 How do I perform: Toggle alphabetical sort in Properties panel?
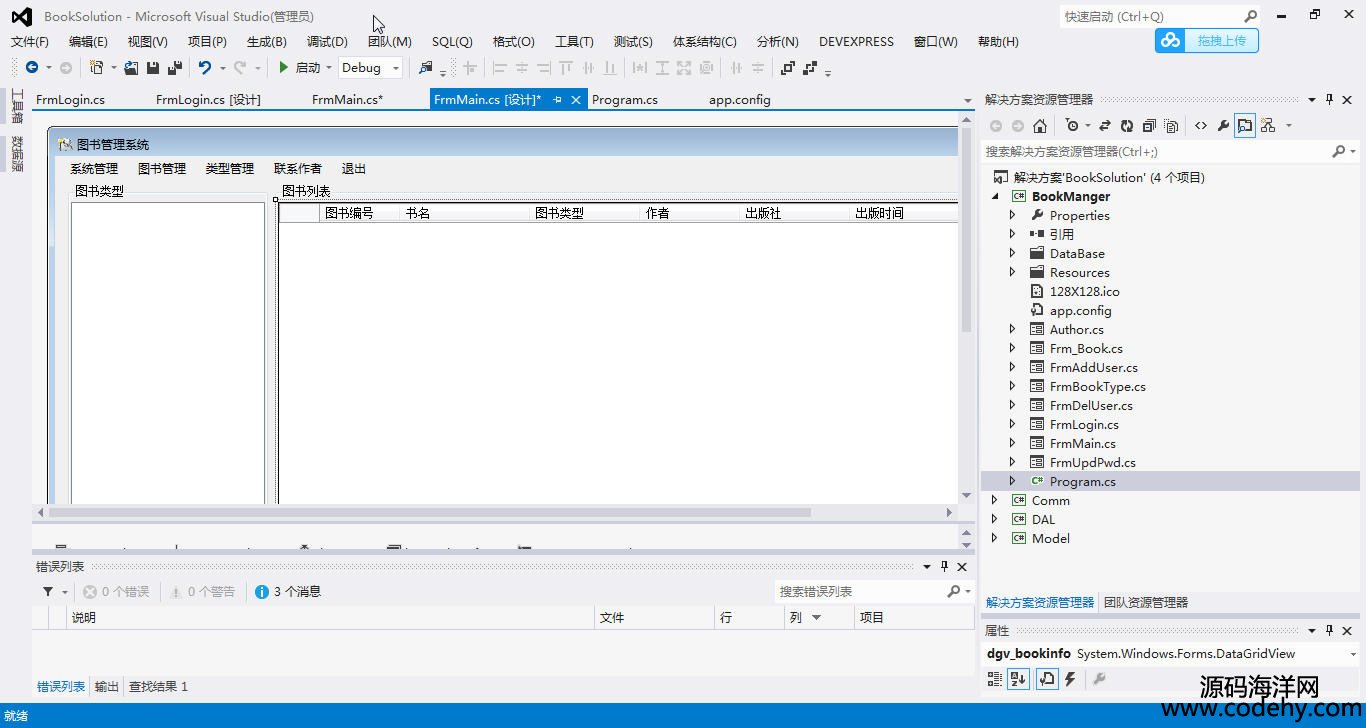click(1018, 680)
